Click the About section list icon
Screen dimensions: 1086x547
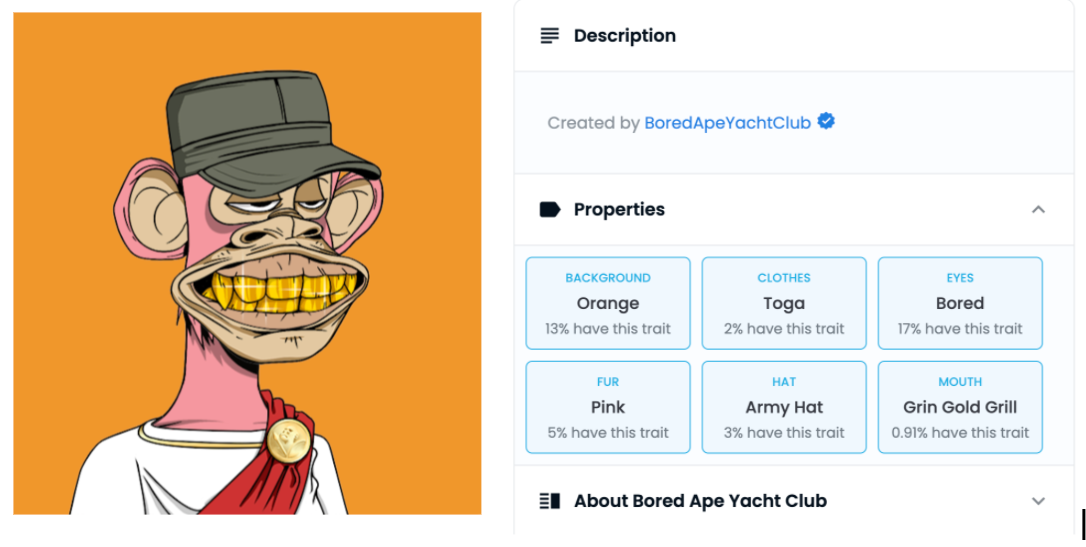tap(550, 501)
